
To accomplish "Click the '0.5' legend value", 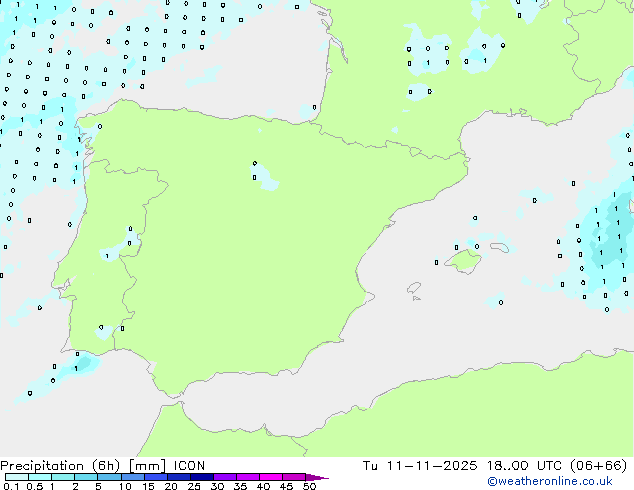I will click(x=34, y=486).
